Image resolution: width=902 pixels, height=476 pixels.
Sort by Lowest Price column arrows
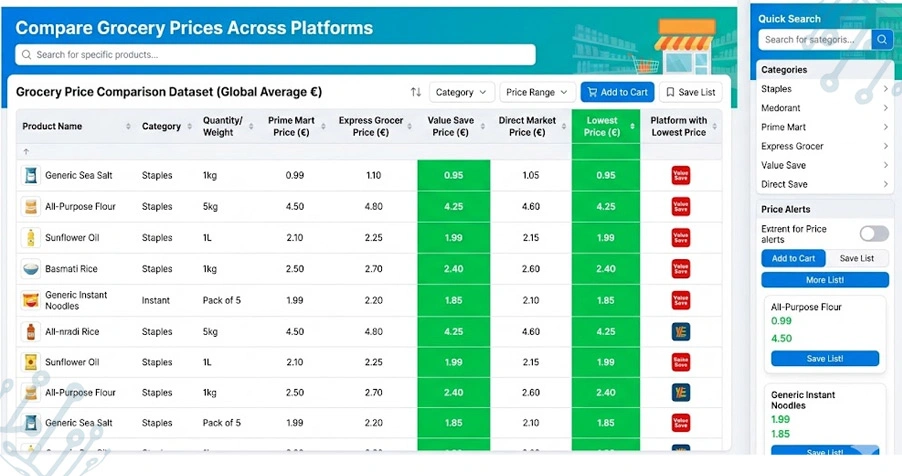632,126
